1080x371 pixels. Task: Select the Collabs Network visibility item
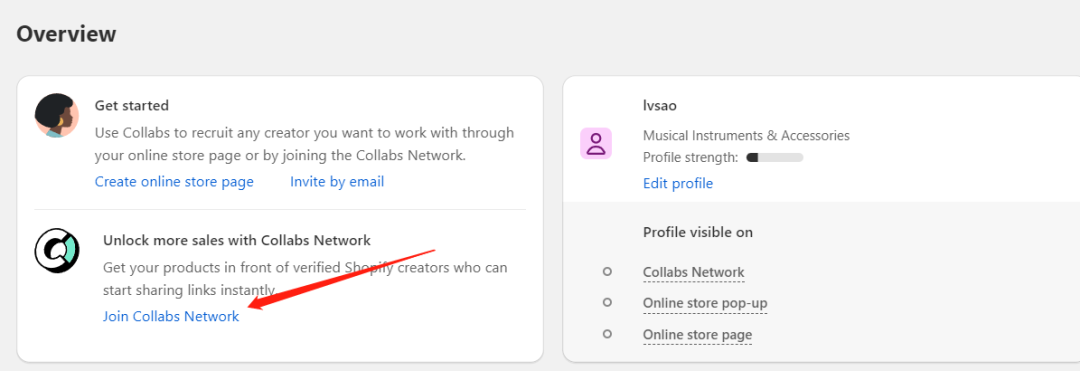[x=694, y=273]
